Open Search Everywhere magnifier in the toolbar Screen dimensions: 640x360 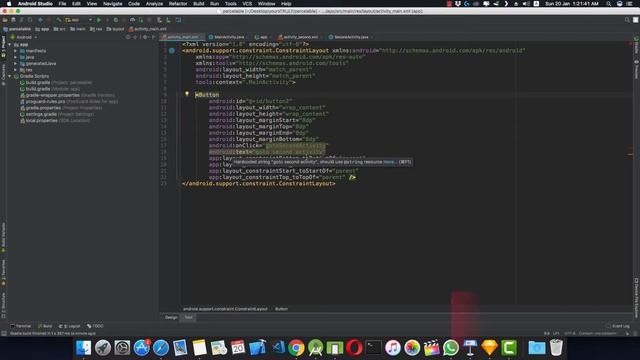pyautogui.click(x=627, y=20)
